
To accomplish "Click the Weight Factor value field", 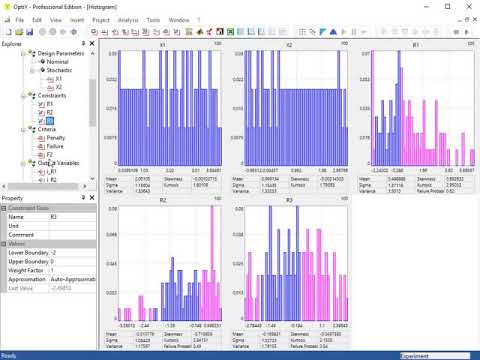I will click(x=73, y=270).
